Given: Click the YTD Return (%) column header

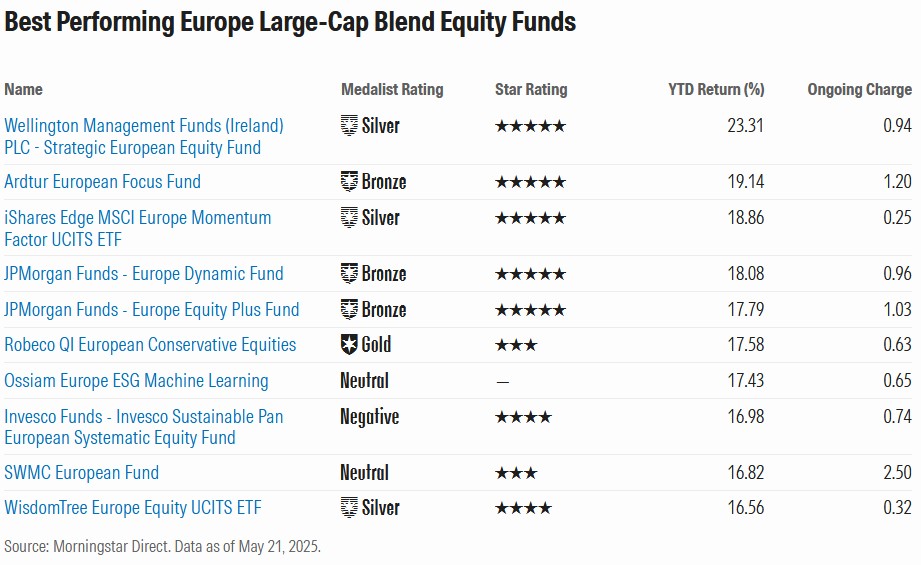Looking at the screenshot, I should click(x=716, y=89).
